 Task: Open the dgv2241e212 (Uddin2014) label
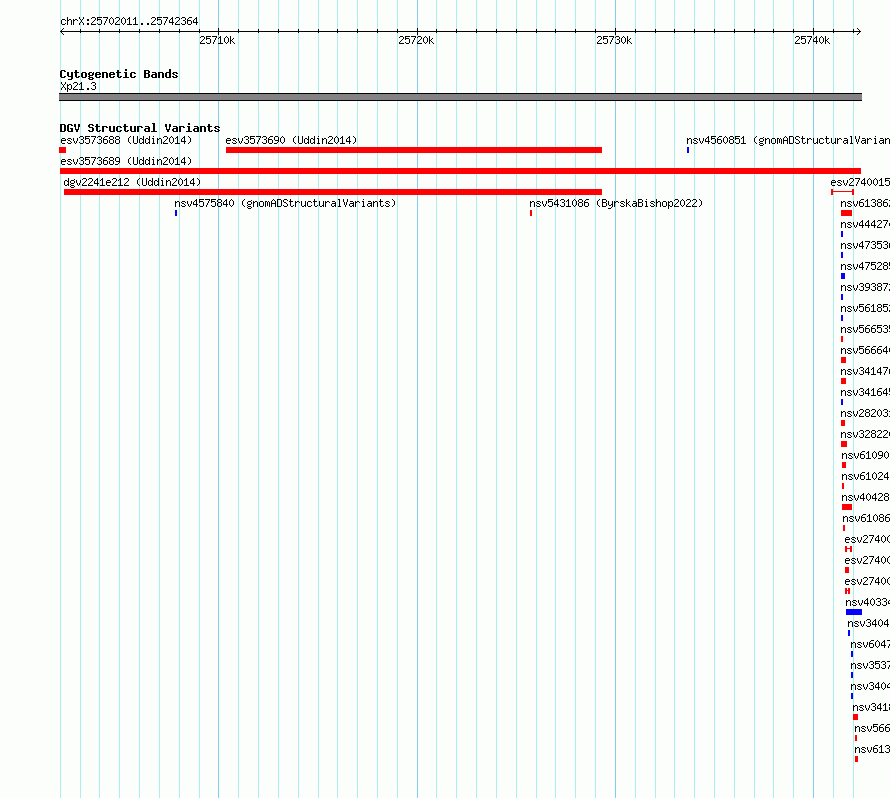point(132,182)
